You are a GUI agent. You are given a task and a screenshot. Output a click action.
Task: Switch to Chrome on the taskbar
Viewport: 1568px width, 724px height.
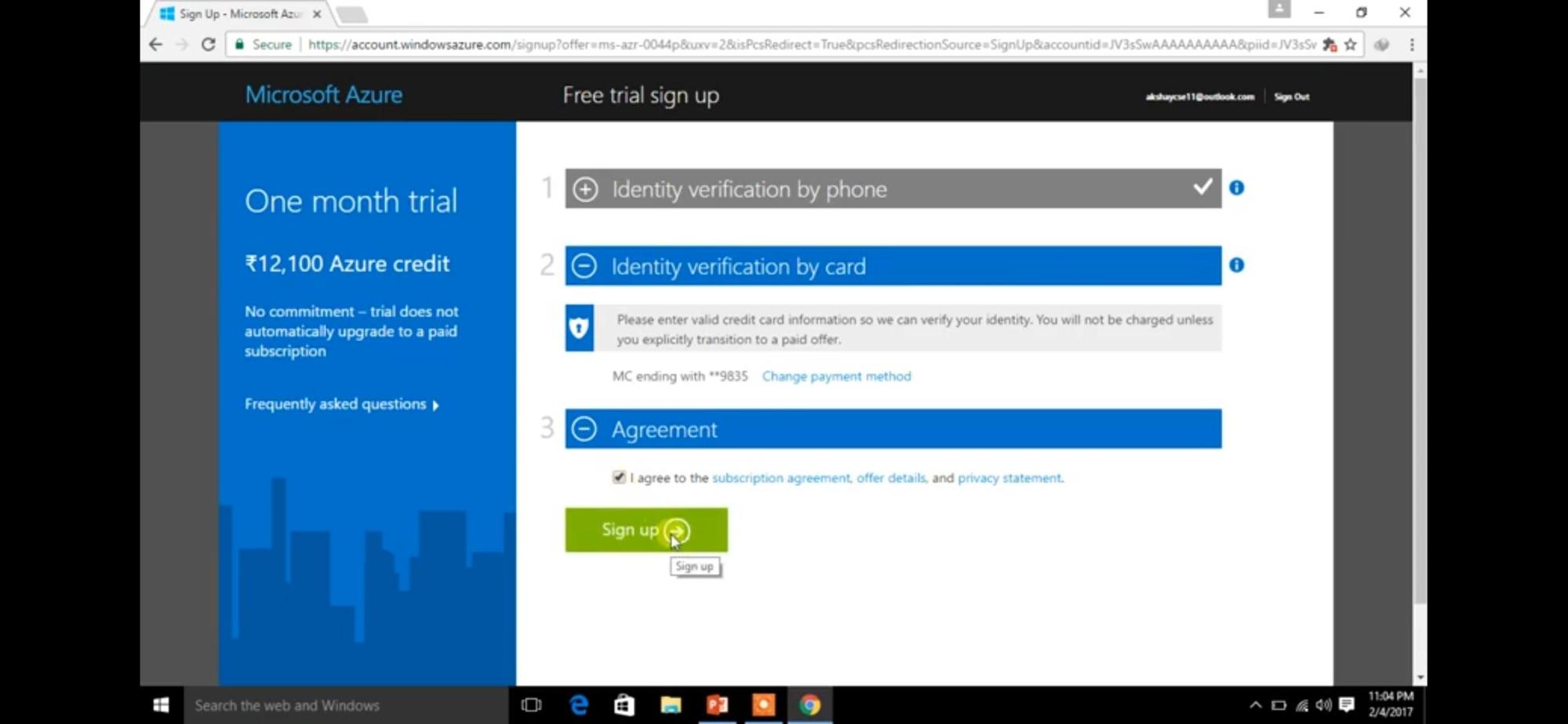pos(809,705)
